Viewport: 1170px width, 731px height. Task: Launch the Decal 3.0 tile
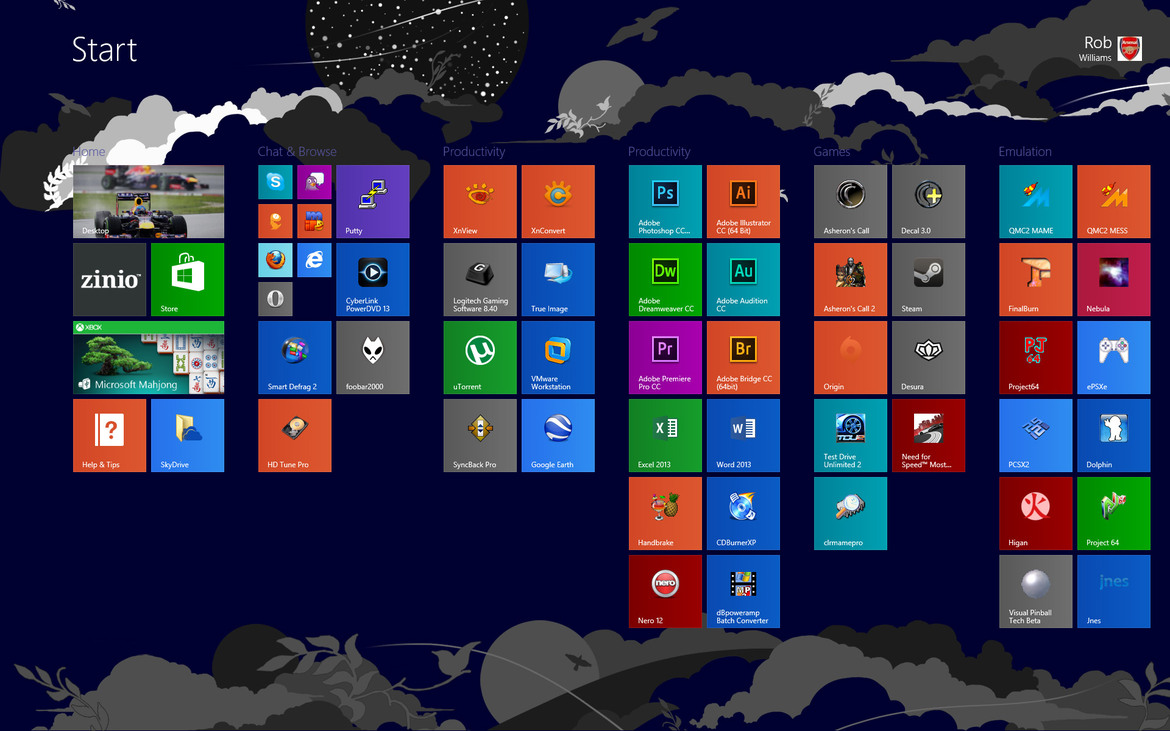[x=928, y=201]
